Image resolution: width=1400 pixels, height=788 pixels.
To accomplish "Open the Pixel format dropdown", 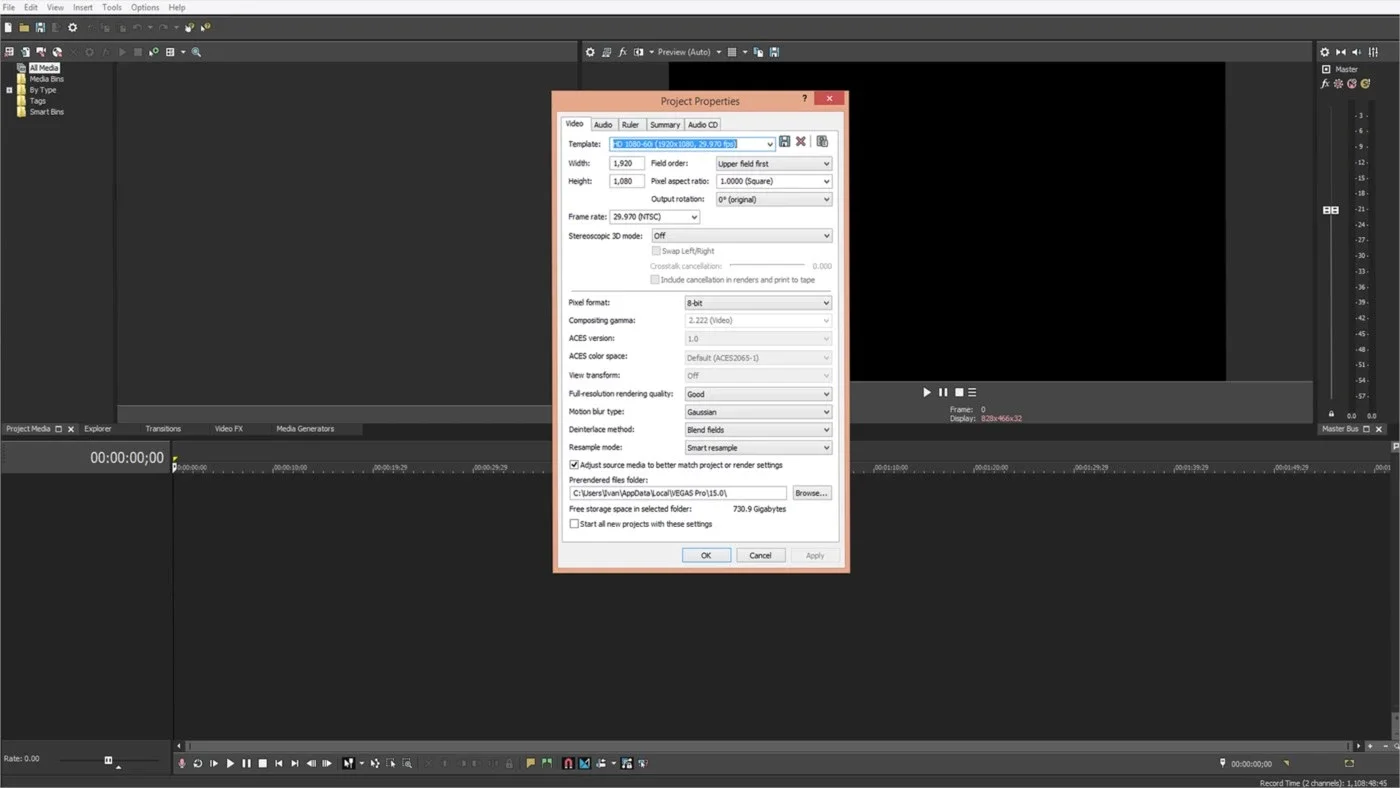I will 758,303.
